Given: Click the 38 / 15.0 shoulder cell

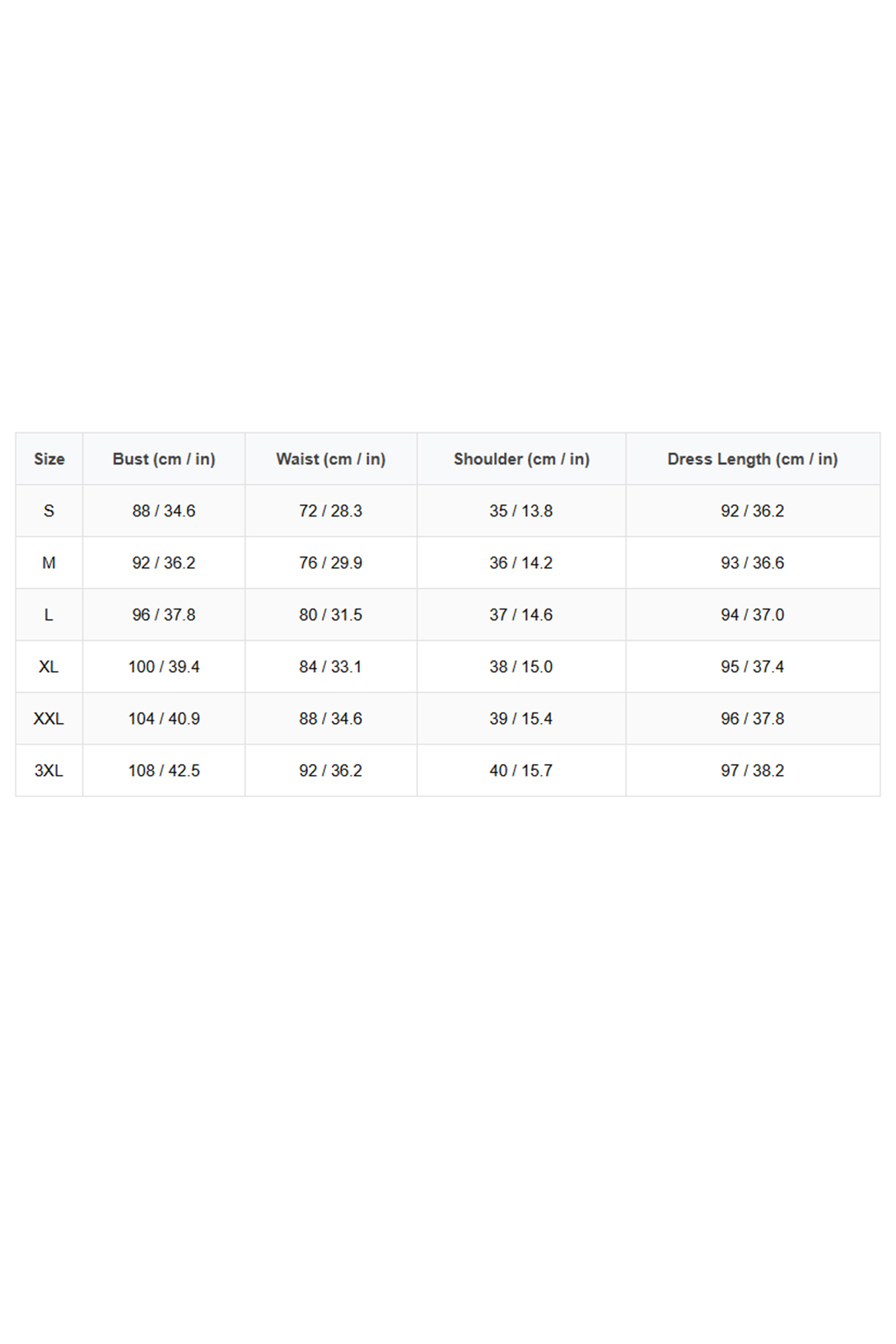Looking at the screenshot, I should coord(521,666).
